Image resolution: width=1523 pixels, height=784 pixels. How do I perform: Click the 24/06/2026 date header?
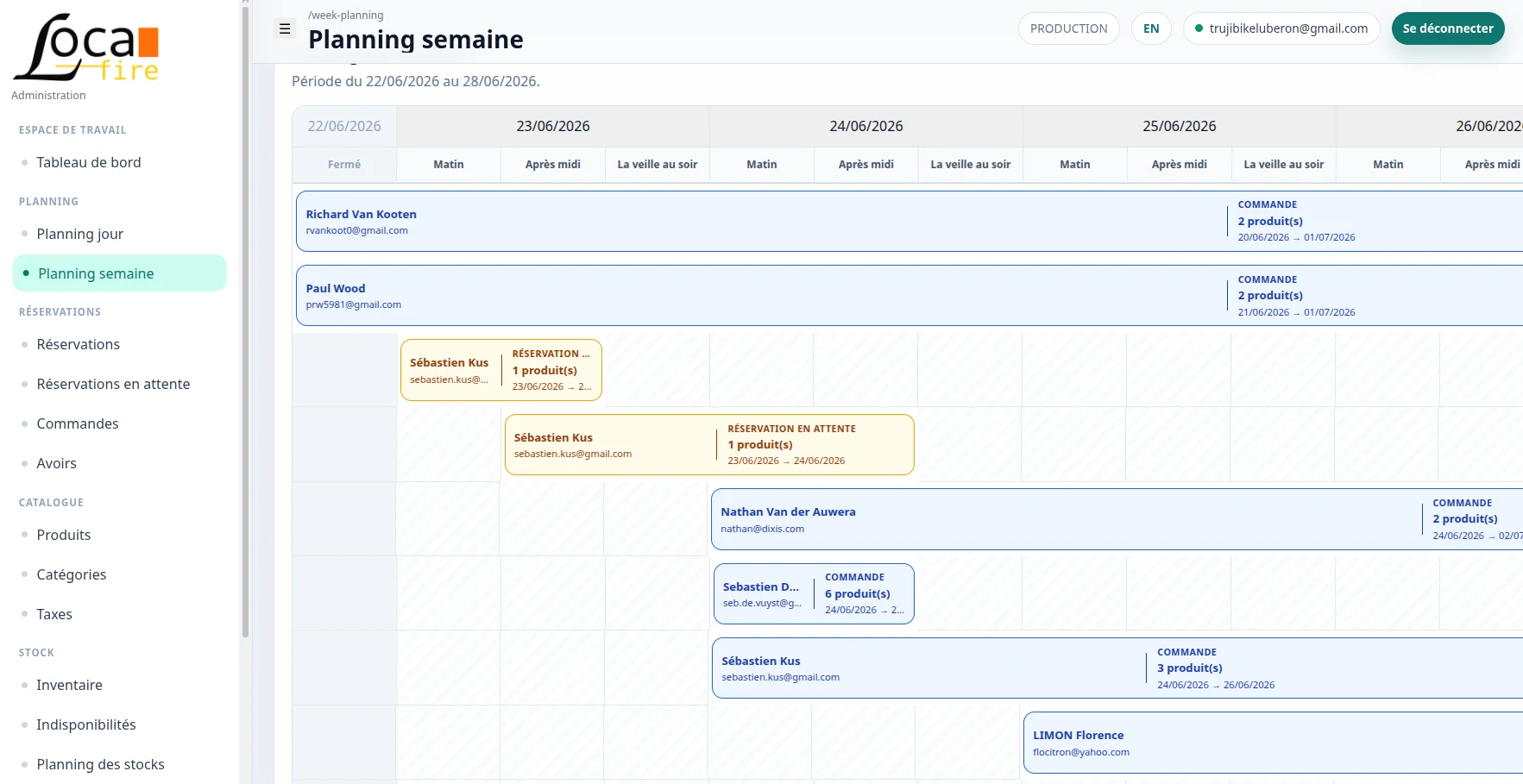click(x=866, y=126)
